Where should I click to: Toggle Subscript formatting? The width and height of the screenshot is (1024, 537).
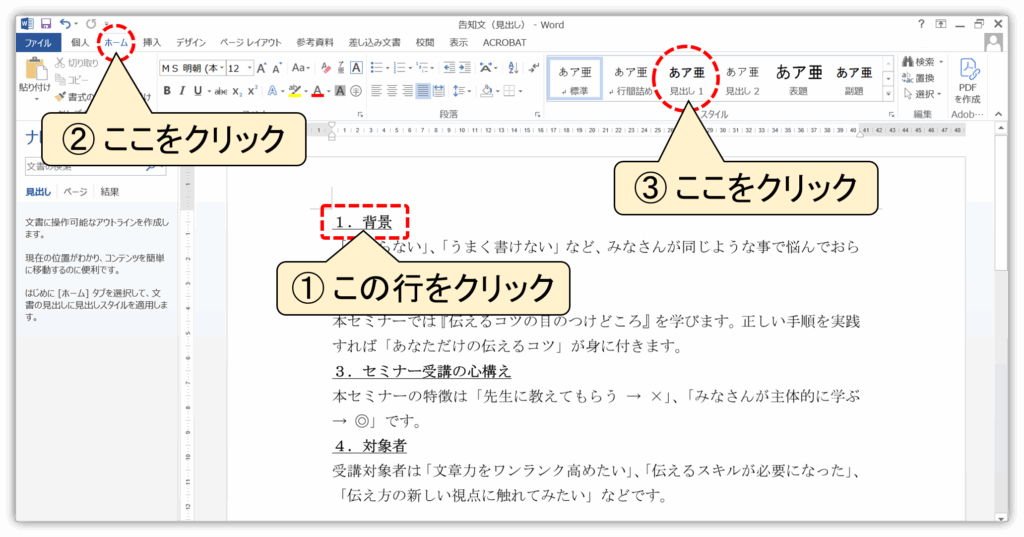237,91
